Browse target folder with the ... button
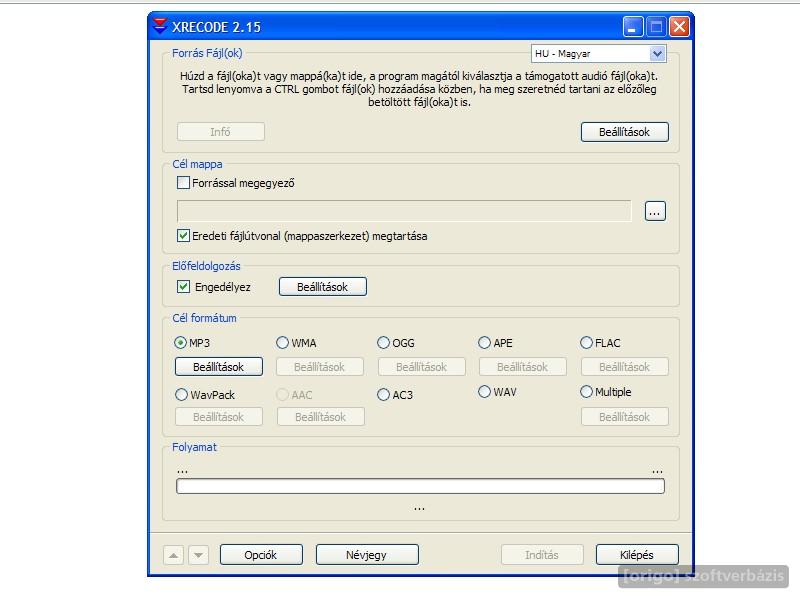This screenshot has width=800, height=600. (655, 211)
